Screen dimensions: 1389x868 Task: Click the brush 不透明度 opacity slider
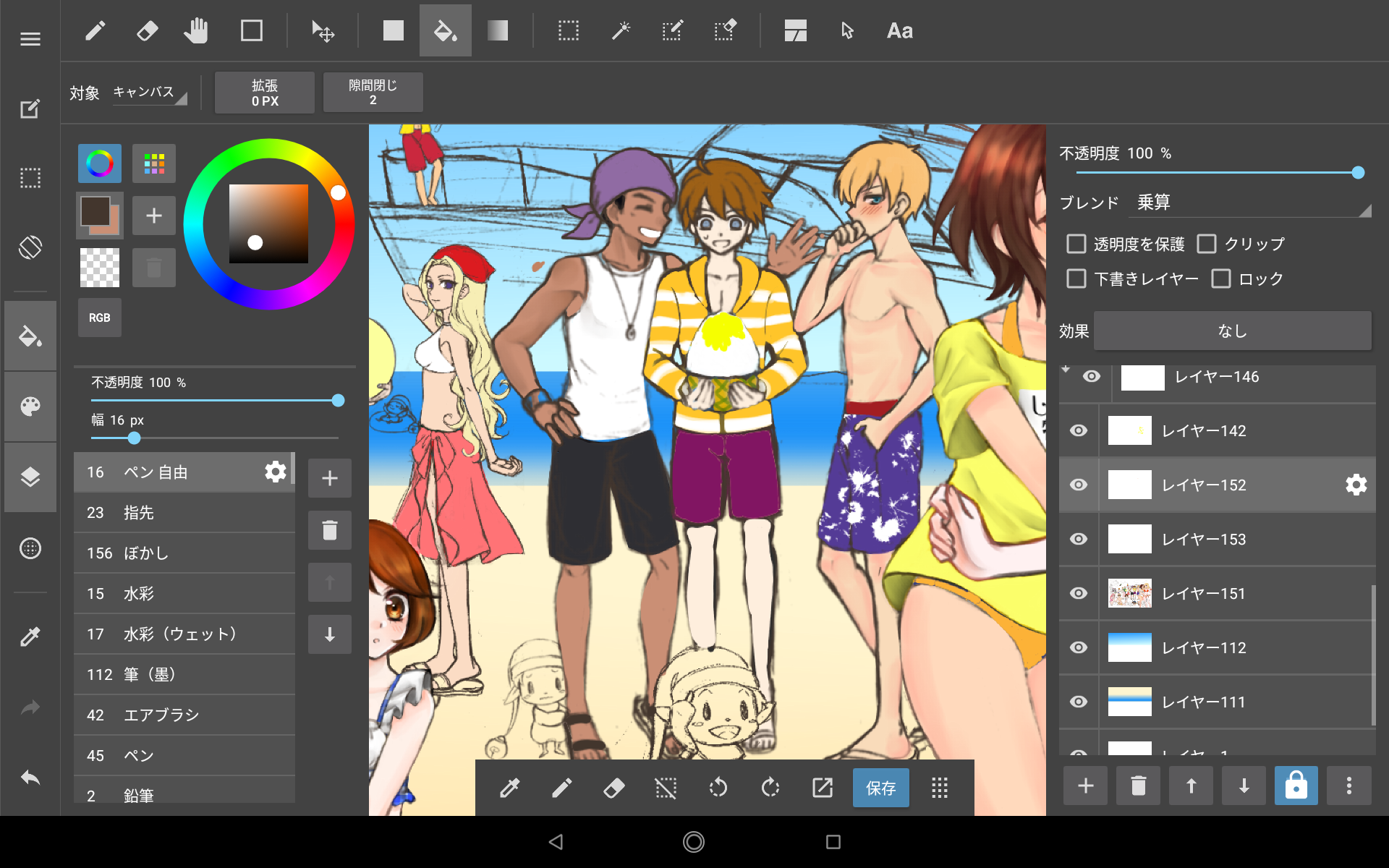pyautogui.click(x=215, y=400)
